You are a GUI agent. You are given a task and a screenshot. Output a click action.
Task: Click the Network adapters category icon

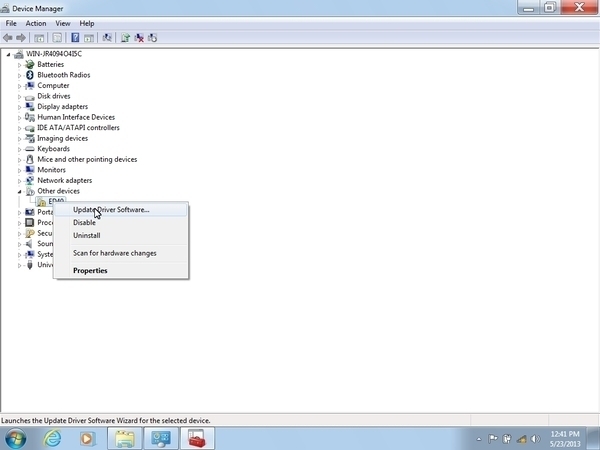point(30,180)
